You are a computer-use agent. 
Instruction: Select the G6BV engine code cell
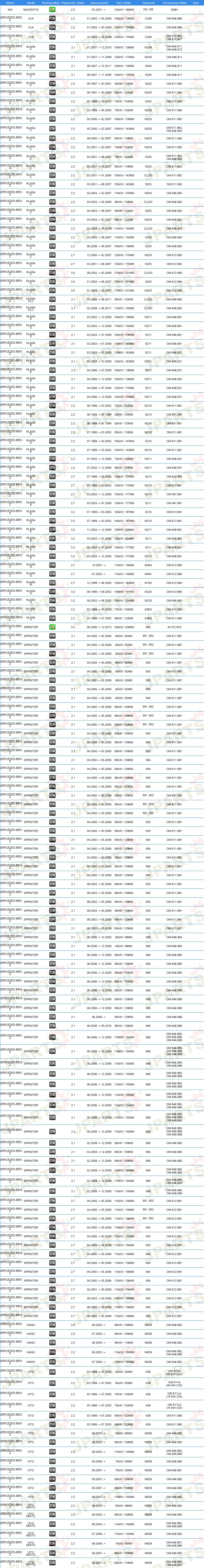[x=175, y=10]
